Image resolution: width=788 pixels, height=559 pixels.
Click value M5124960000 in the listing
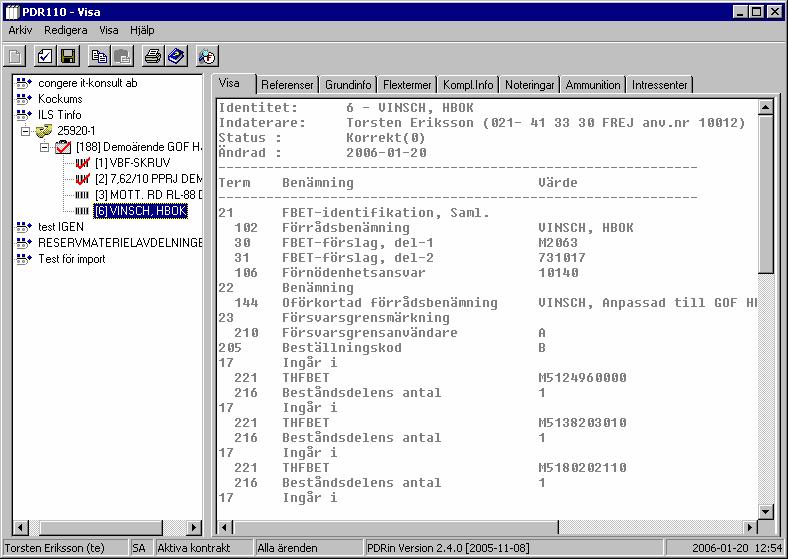582,378
